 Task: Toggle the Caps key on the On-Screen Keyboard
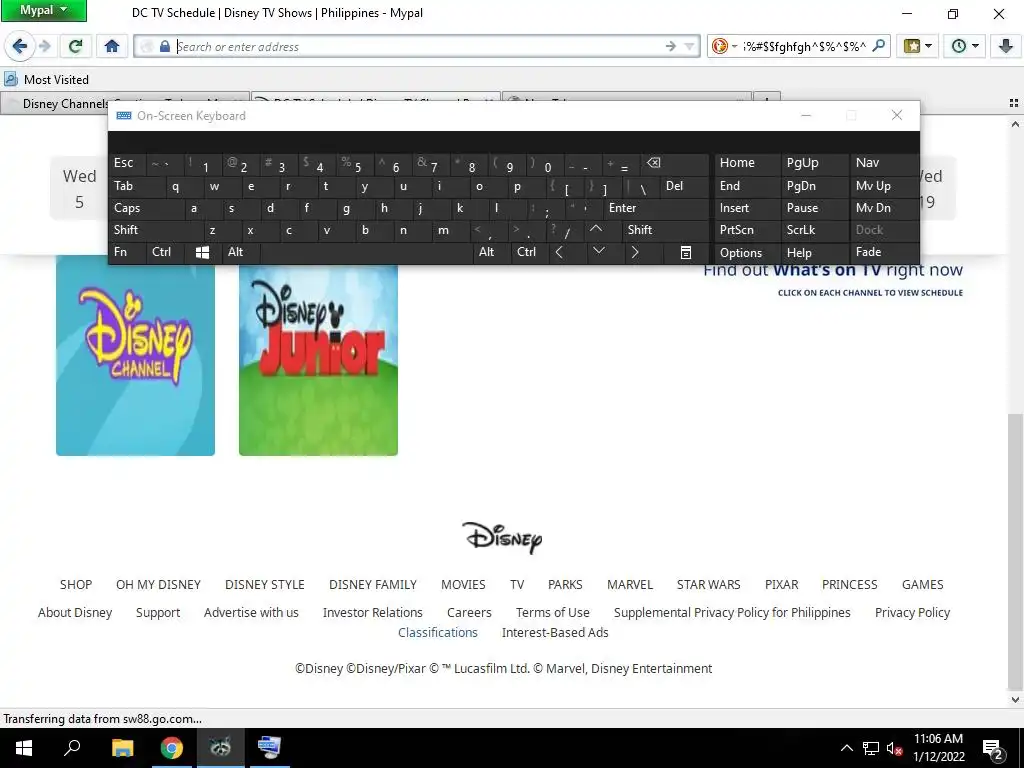coord(145,208)
